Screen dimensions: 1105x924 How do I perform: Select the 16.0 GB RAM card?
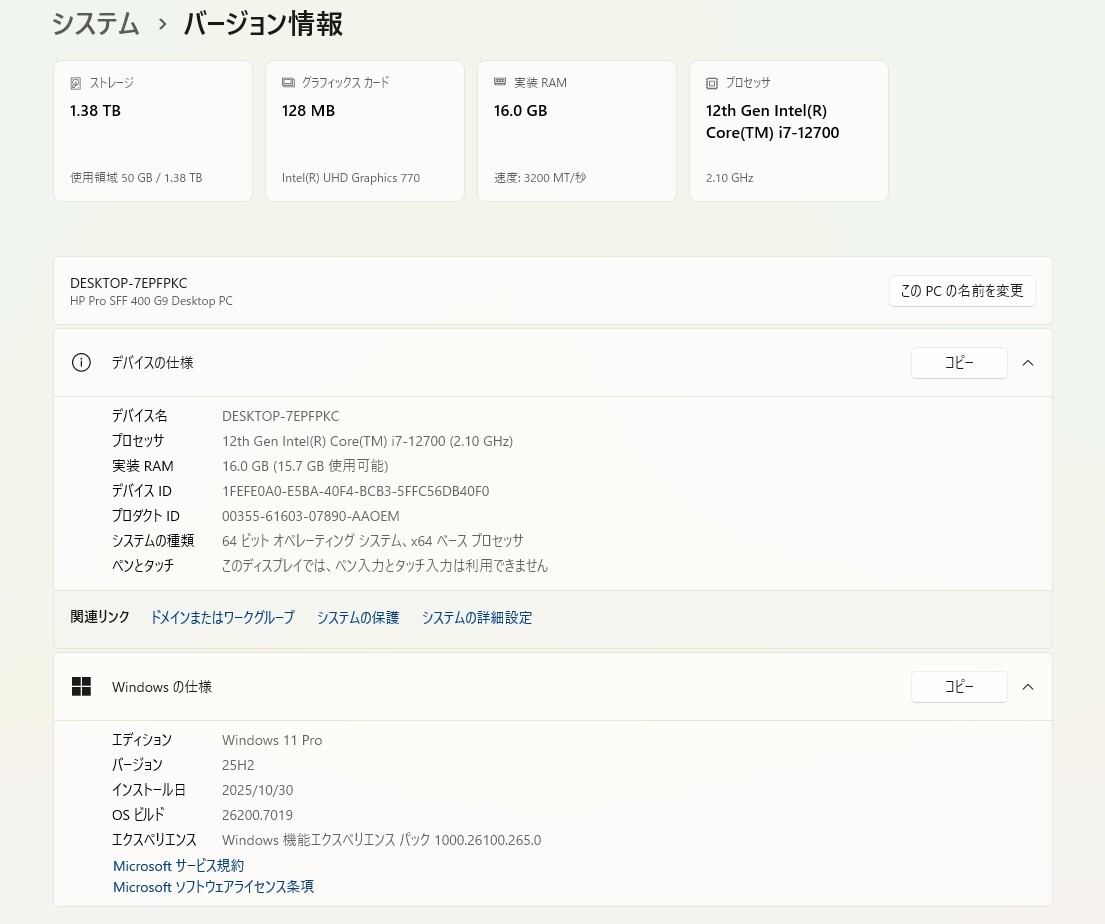tap(576, 130)
